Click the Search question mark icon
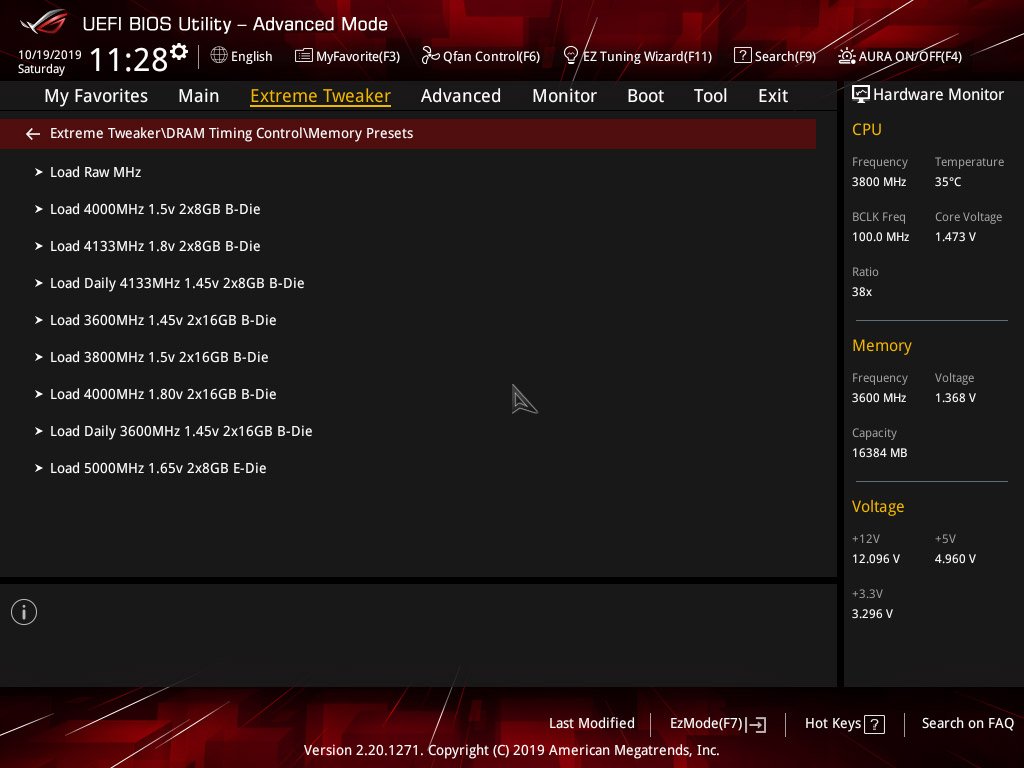Viewport: 1024px width, 768px height. [x=743, y=56]
